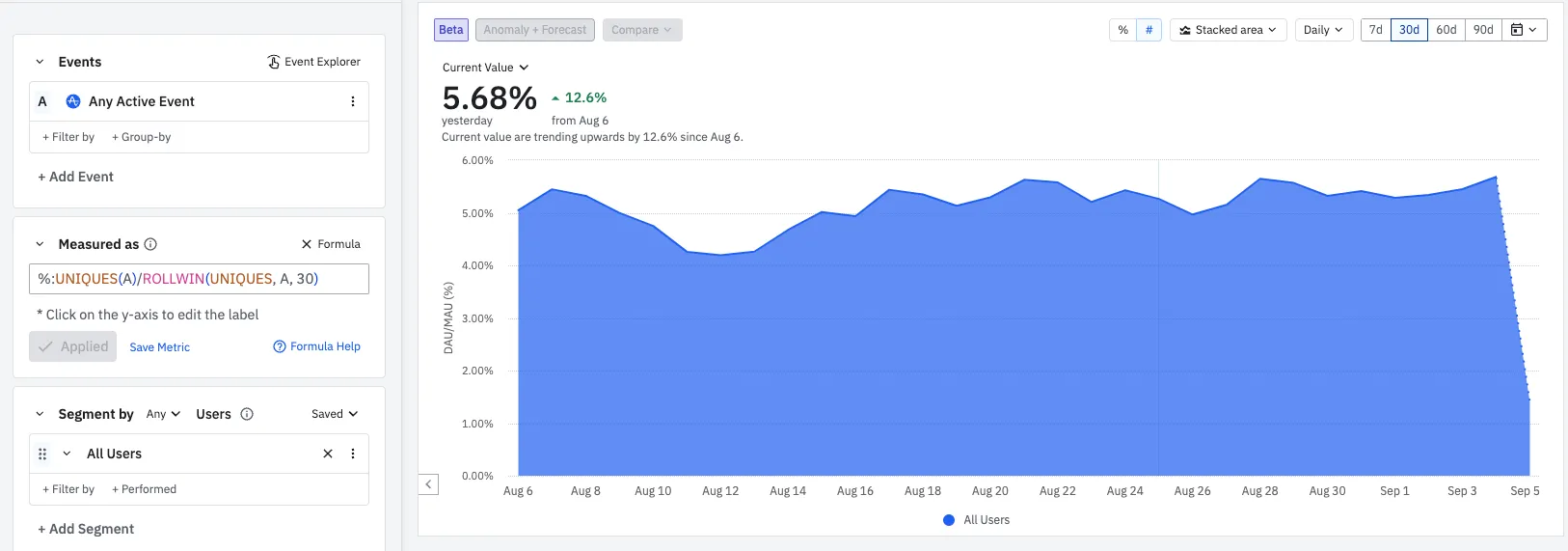Add Filter by to All Users segment

click(68, 489)
